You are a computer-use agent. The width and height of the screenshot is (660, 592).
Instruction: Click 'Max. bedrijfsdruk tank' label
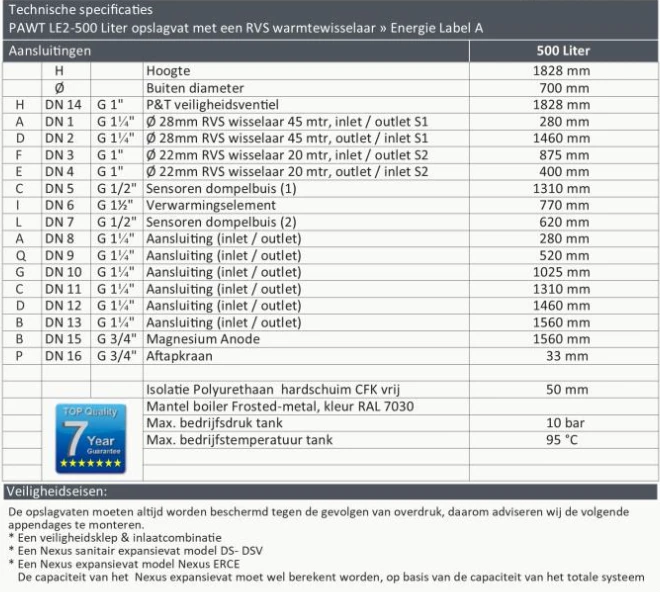[214, 423]
